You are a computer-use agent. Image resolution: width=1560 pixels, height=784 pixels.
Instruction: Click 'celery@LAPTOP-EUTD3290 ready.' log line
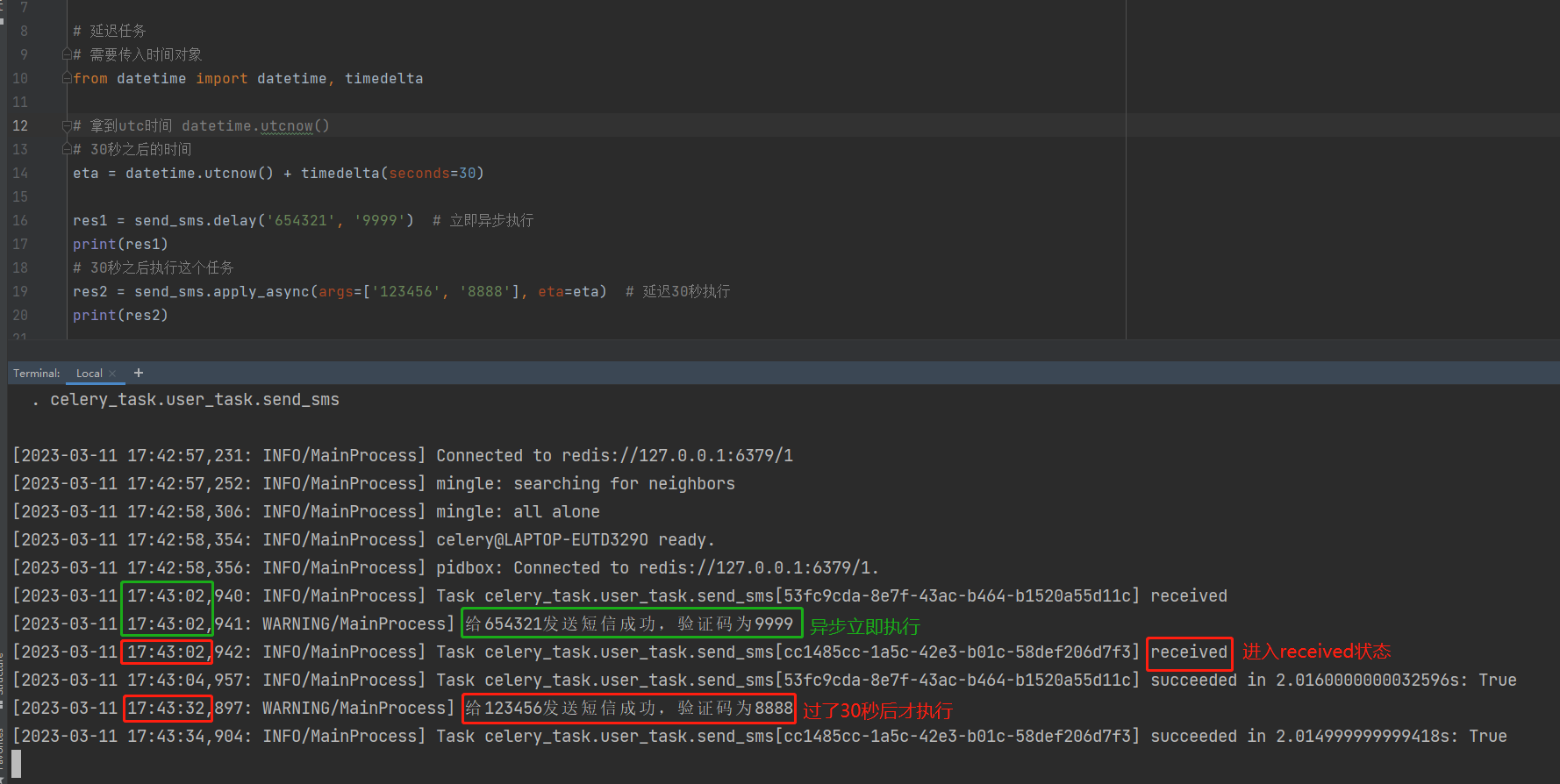(x=576, y=539)
